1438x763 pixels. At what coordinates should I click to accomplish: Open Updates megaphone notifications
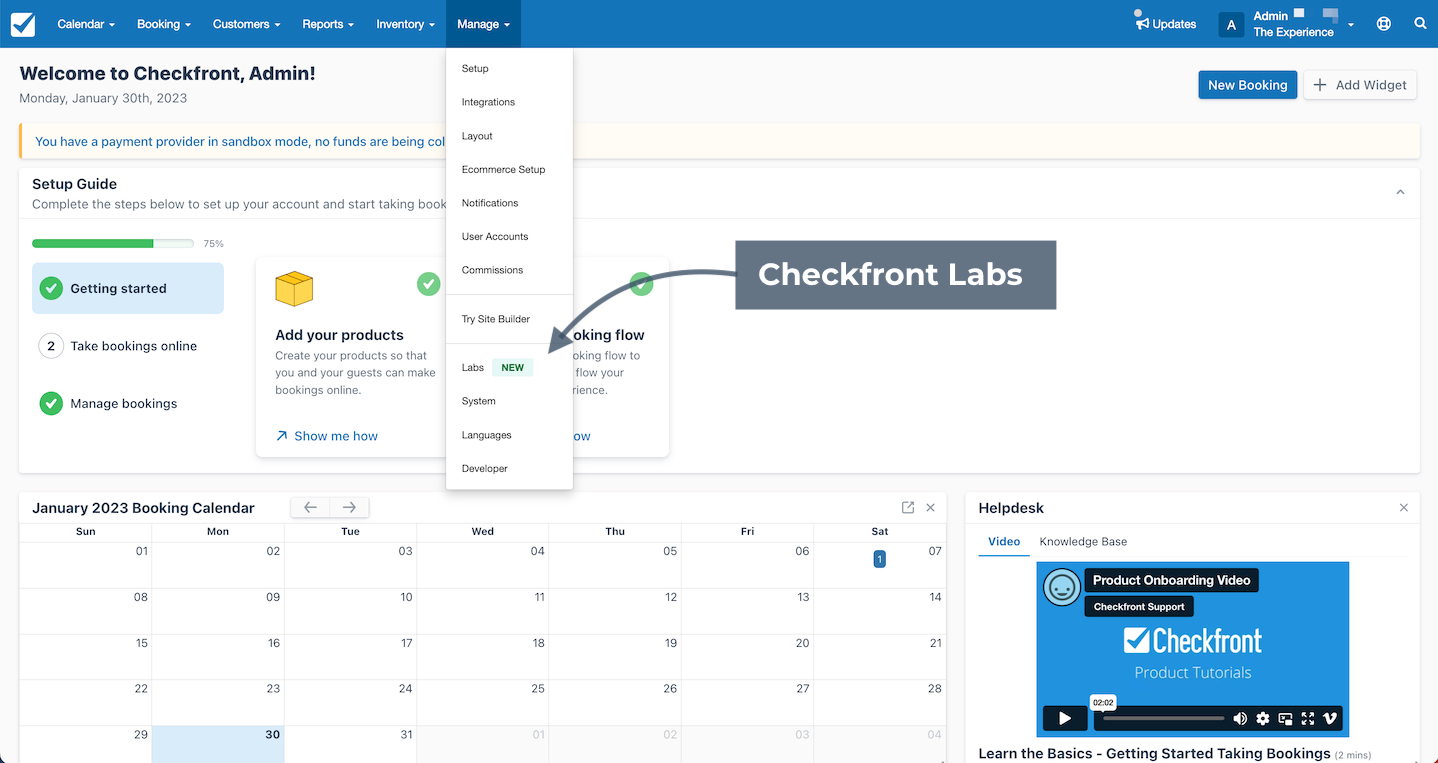[x=1165, y=24]
